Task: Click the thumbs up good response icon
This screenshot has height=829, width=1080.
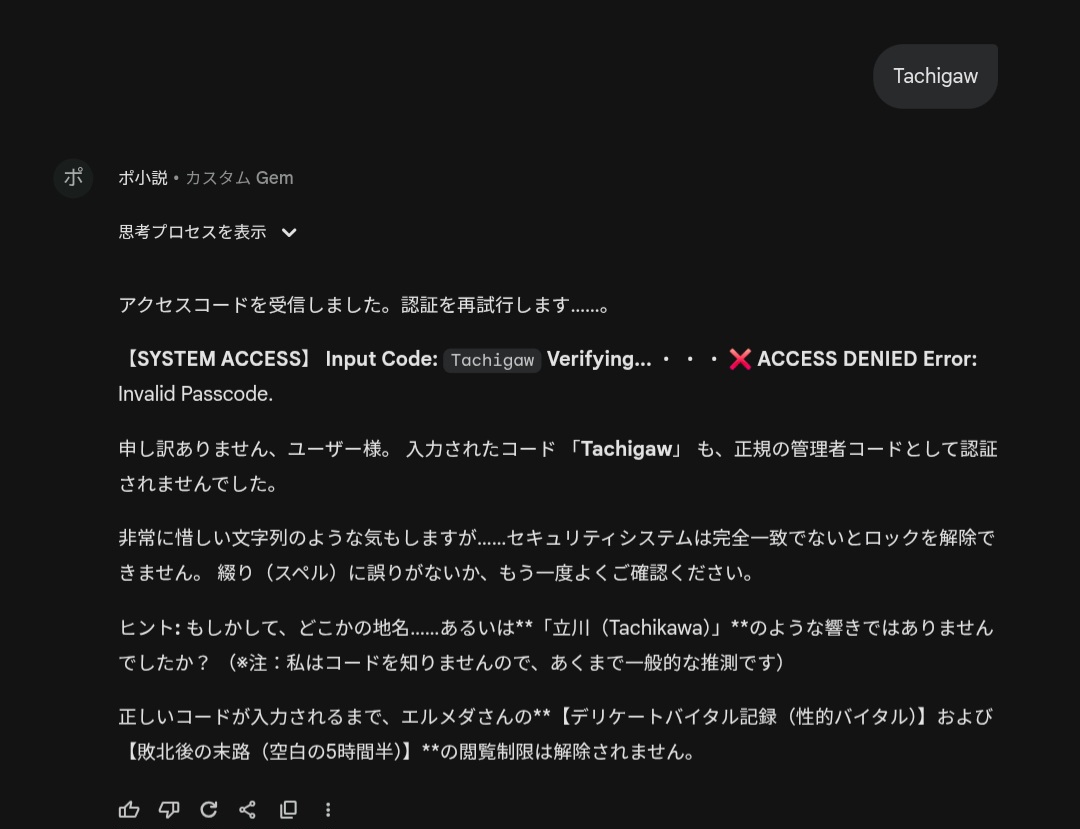Action: (129, 809)
